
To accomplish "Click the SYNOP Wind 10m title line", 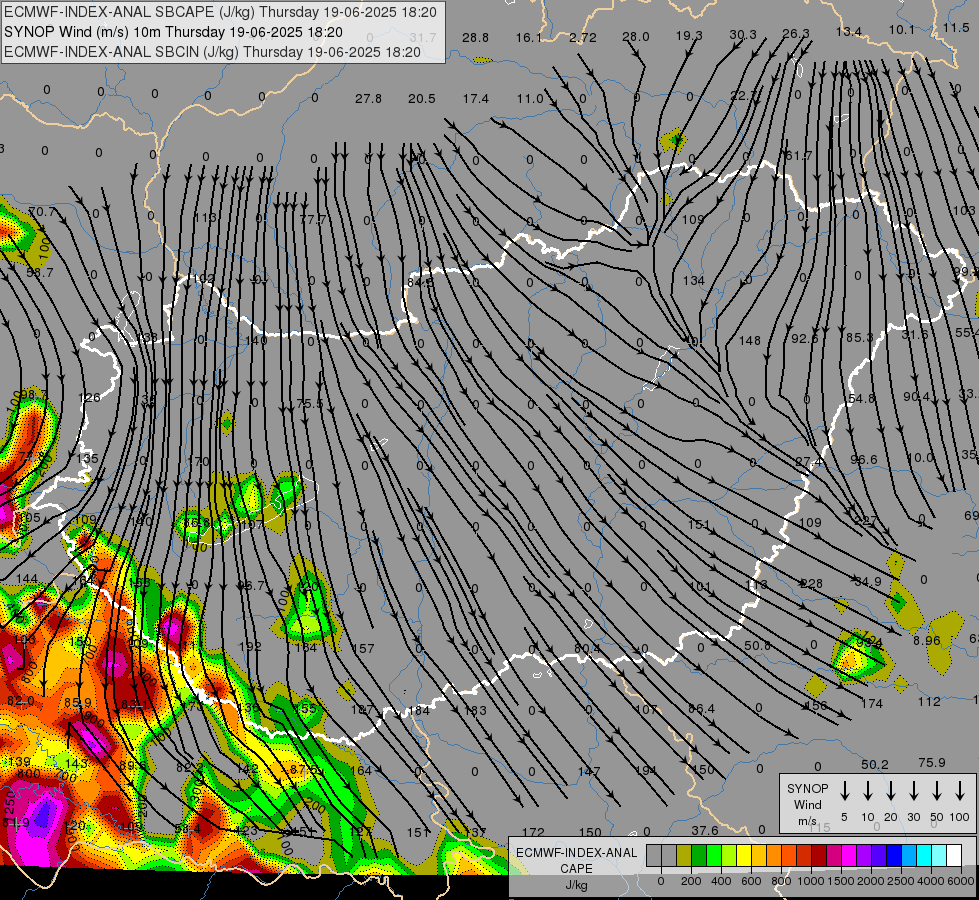I will click(173, 32).
